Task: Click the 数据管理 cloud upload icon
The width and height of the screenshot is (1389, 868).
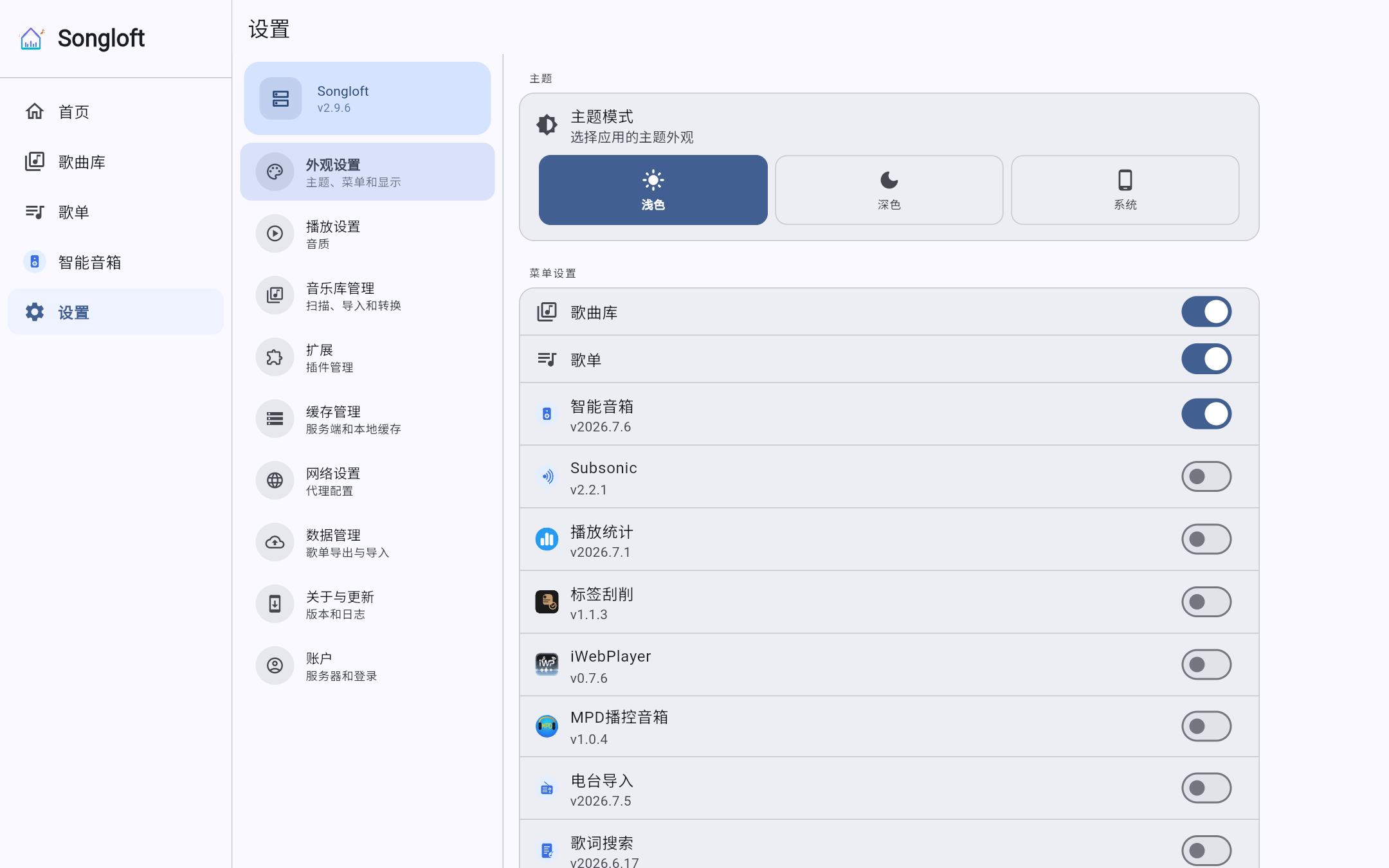Action: (275, 542)
